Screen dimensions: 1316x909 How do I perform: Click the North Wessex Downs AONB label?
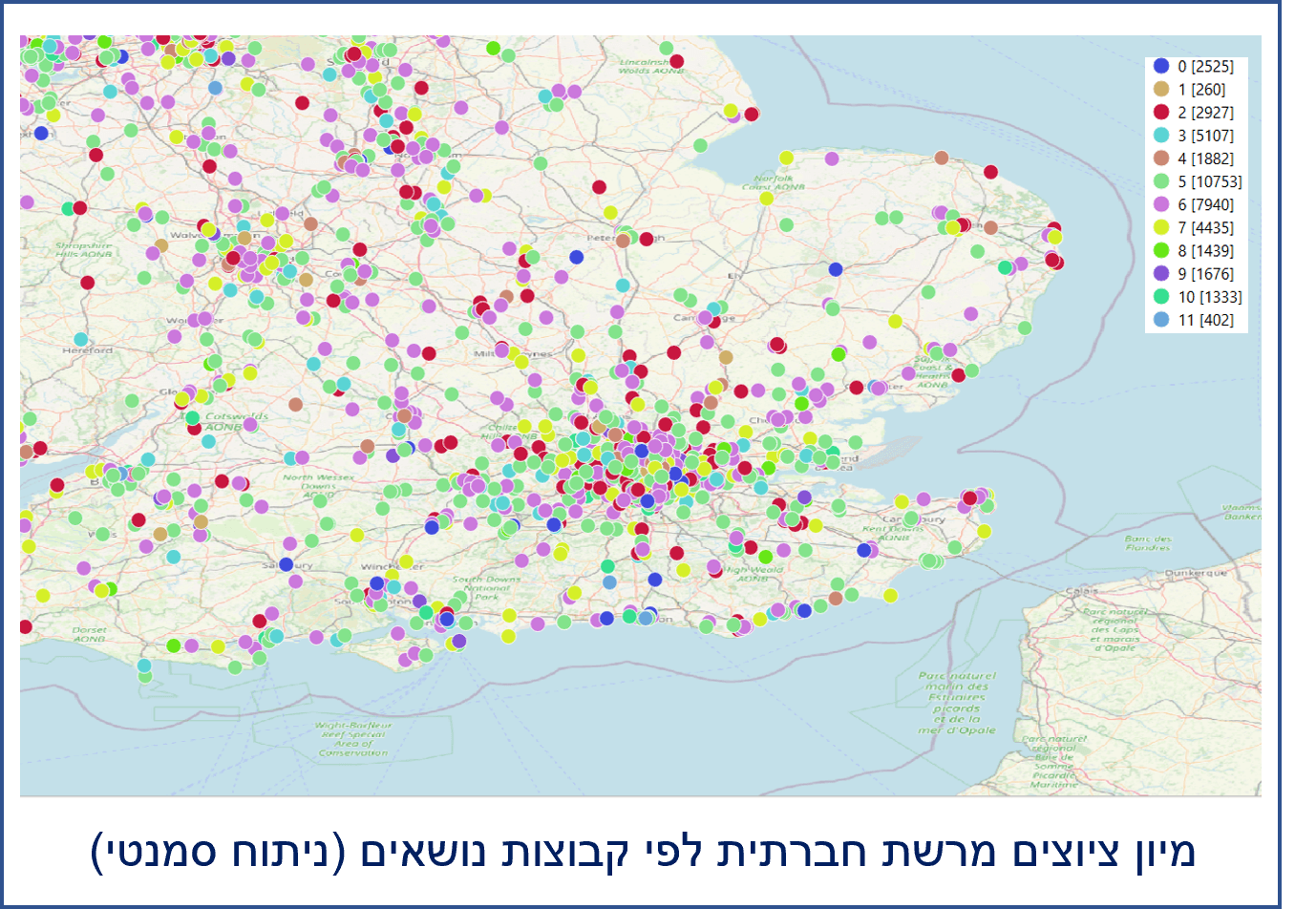(x=318, y=485)
